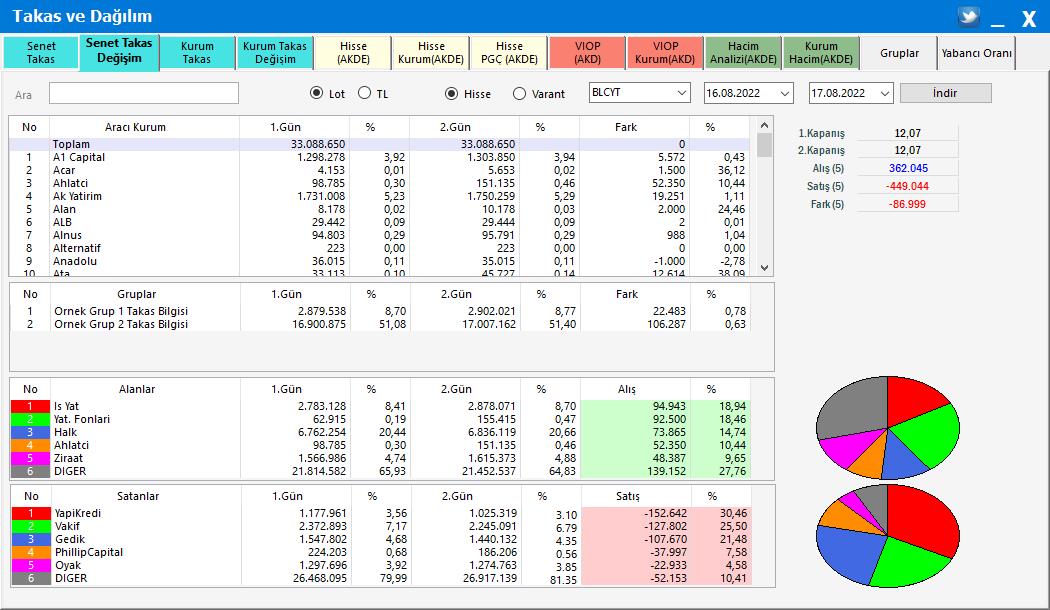
Task: Select Is Yat alış value 94.943
Action: [669, 406]
